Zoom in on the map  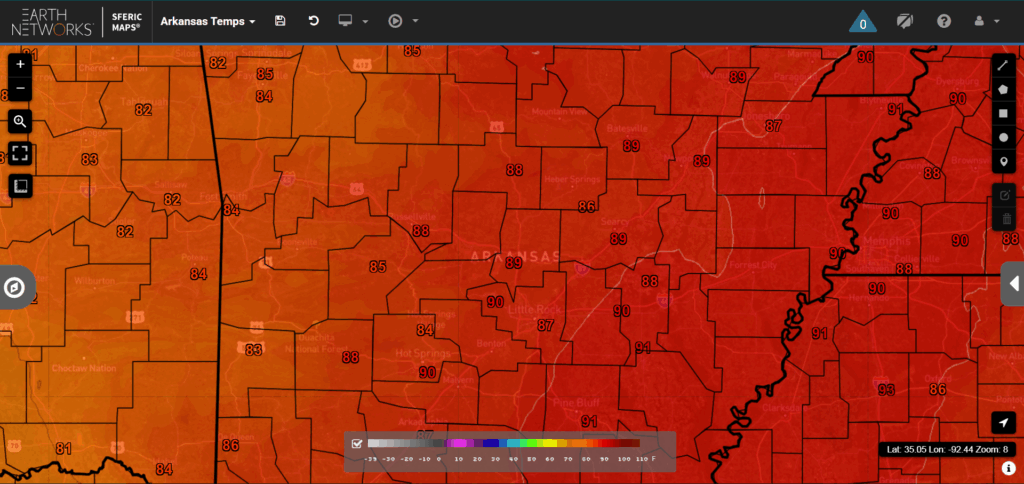21,64
